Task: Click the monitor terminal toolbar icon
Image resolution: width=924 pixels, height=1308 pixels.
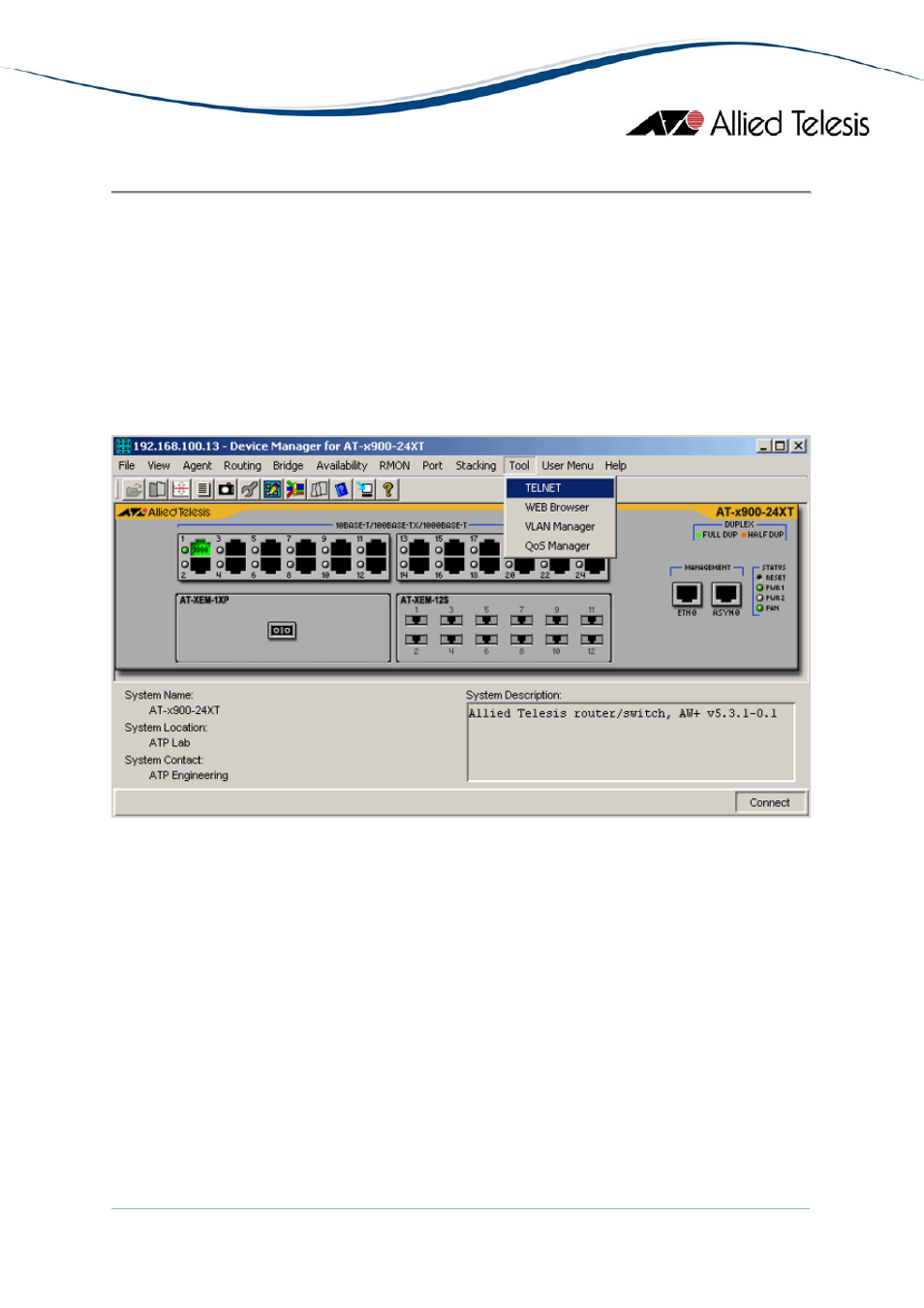Action: click(x=365, y=490)
